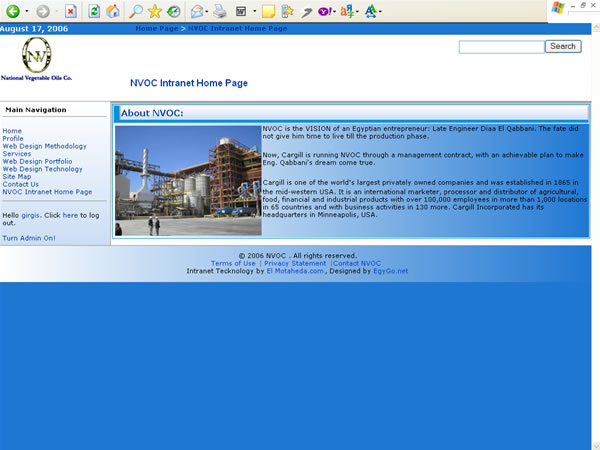
Task: Click the Edit with Word icon
Action: (241, 11)
